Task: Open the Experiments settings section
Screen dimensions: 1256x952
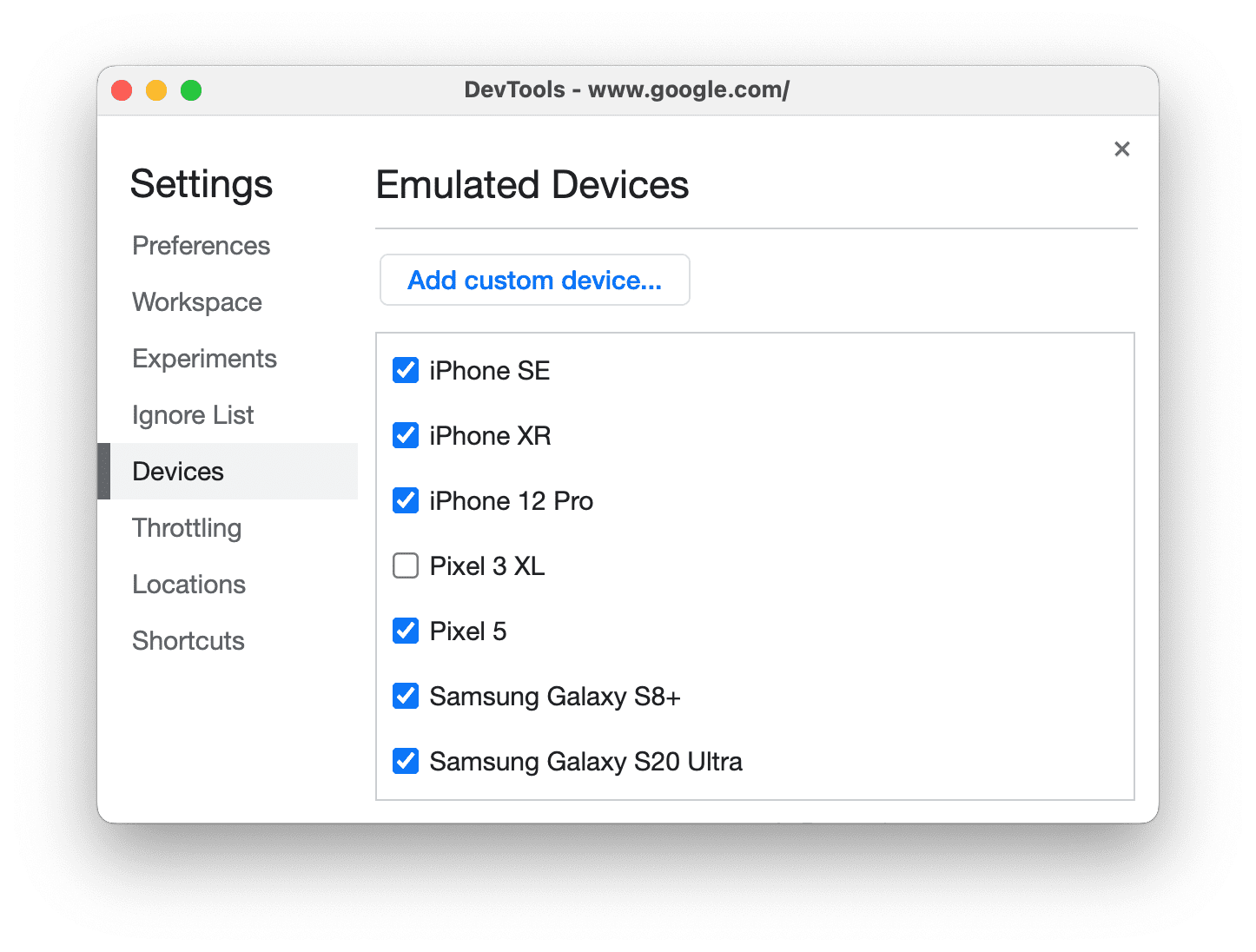Action: pos(204,359)
